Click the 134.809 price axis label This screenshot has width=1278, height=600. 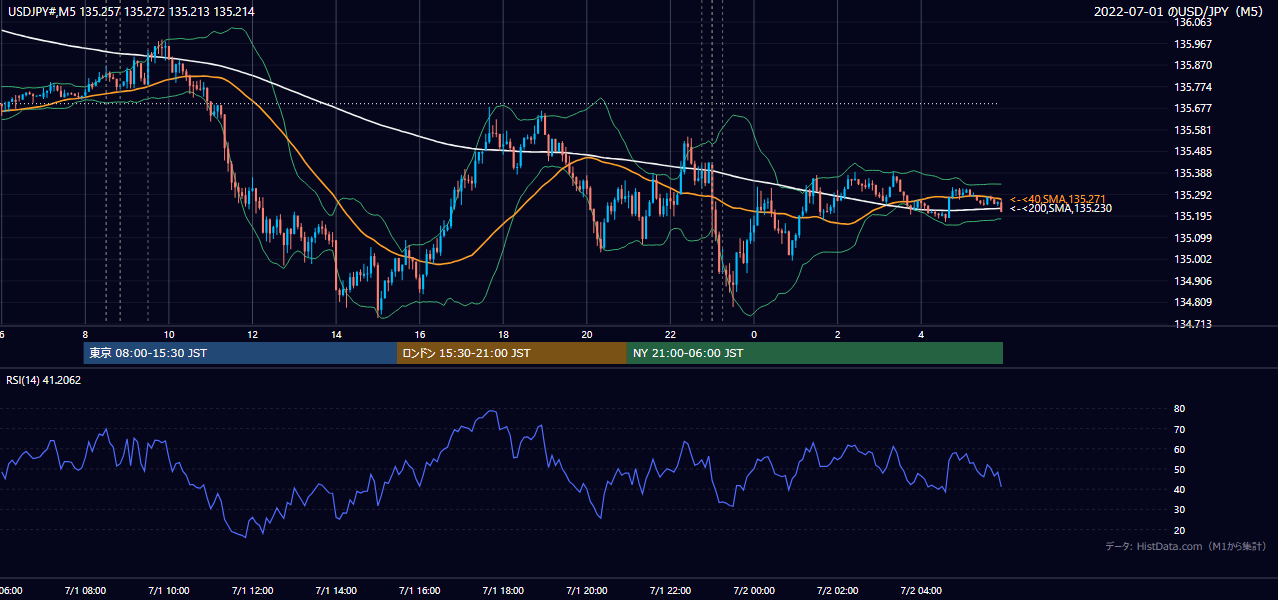(x=1192, y=302)
